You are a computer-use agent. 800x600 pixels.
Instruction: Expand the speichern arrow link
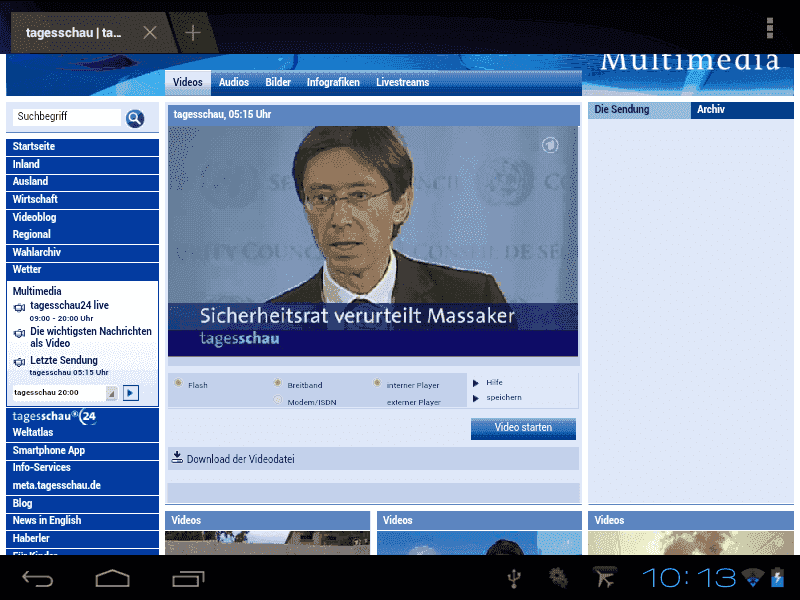pos(476,398)
